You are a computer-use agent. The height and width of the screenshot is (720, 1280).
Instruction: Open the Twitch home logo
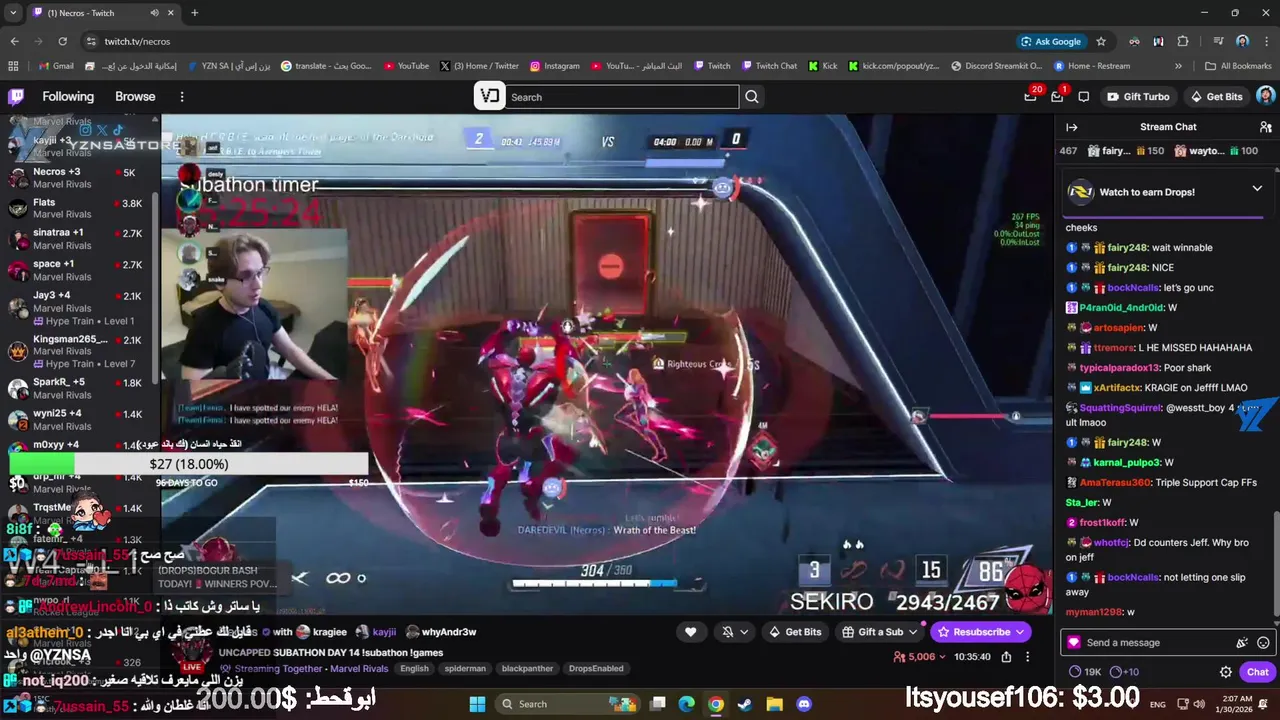(x=16, y=97)
